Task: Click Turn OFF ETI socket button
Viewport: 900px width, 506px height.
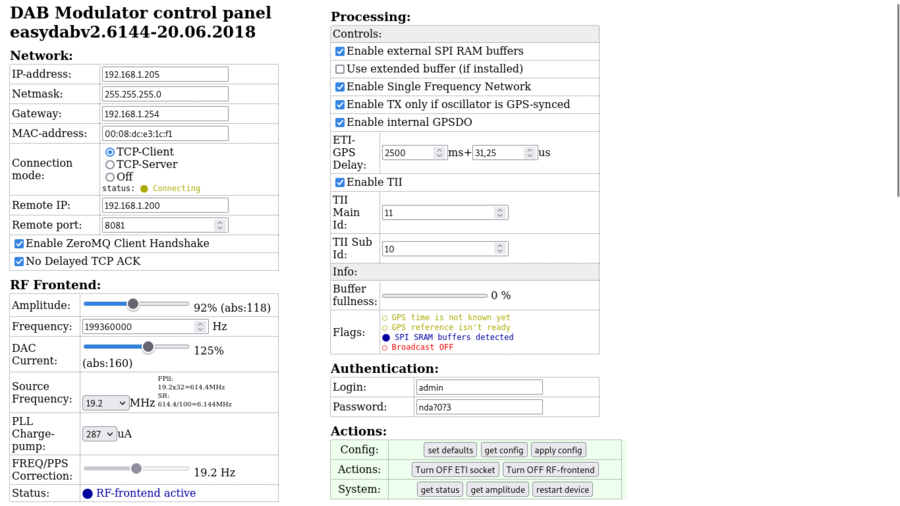Action: coord(455,470)
